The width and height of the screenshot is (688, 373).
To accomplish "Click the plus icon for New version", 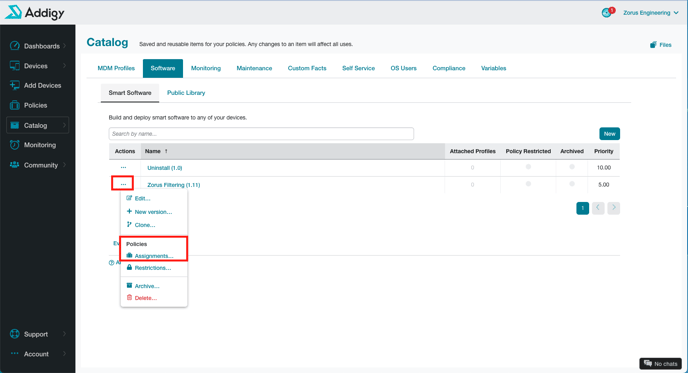I will (129, 211).
